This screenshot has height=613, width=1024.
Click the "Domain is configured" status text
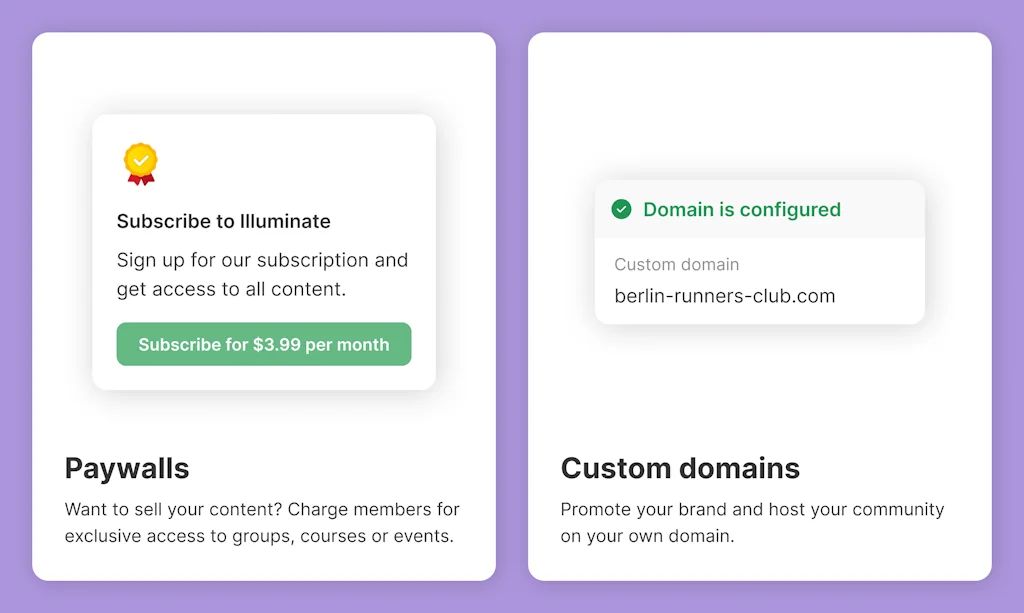pos(741,209)
